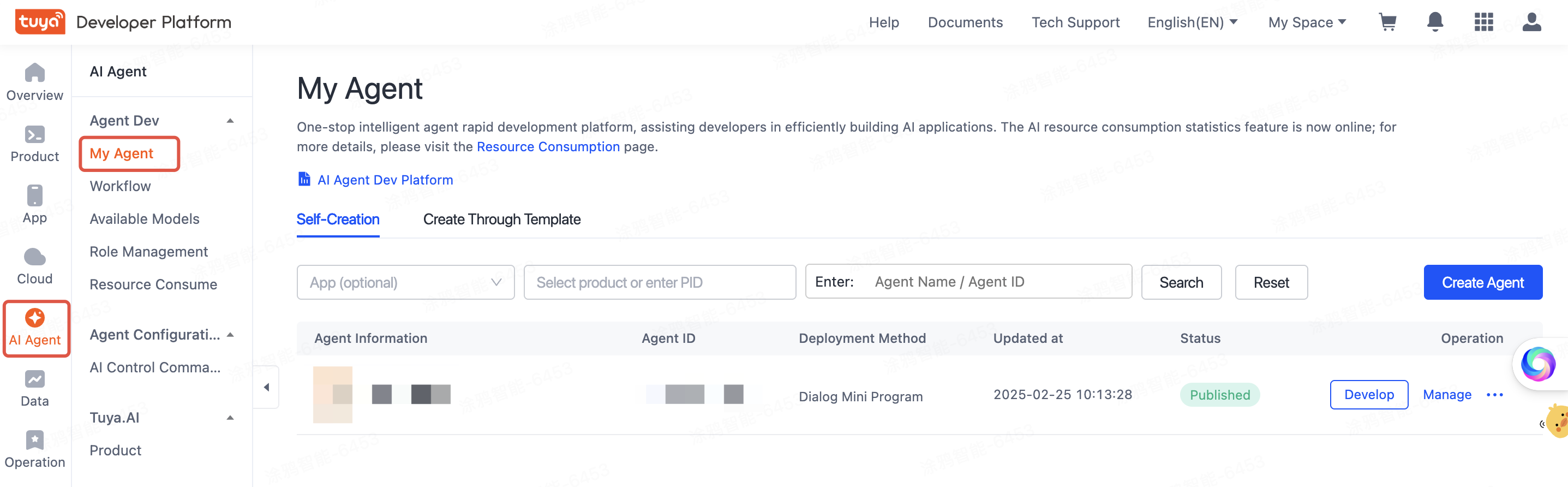Open the AI Agent Dev Platform link
The image size is (1568, 487).
pos(385,180)
